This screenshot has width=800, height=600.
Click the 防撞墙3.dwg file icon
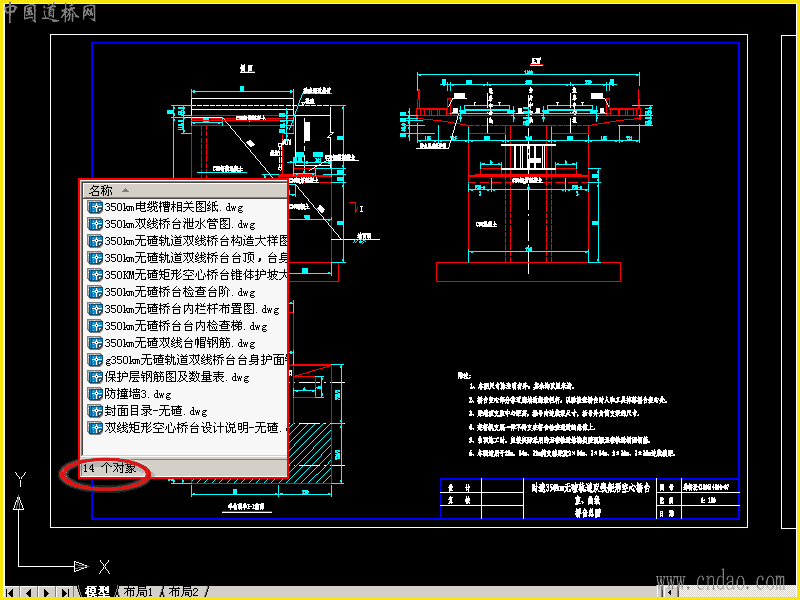click(x=95, y=394)
